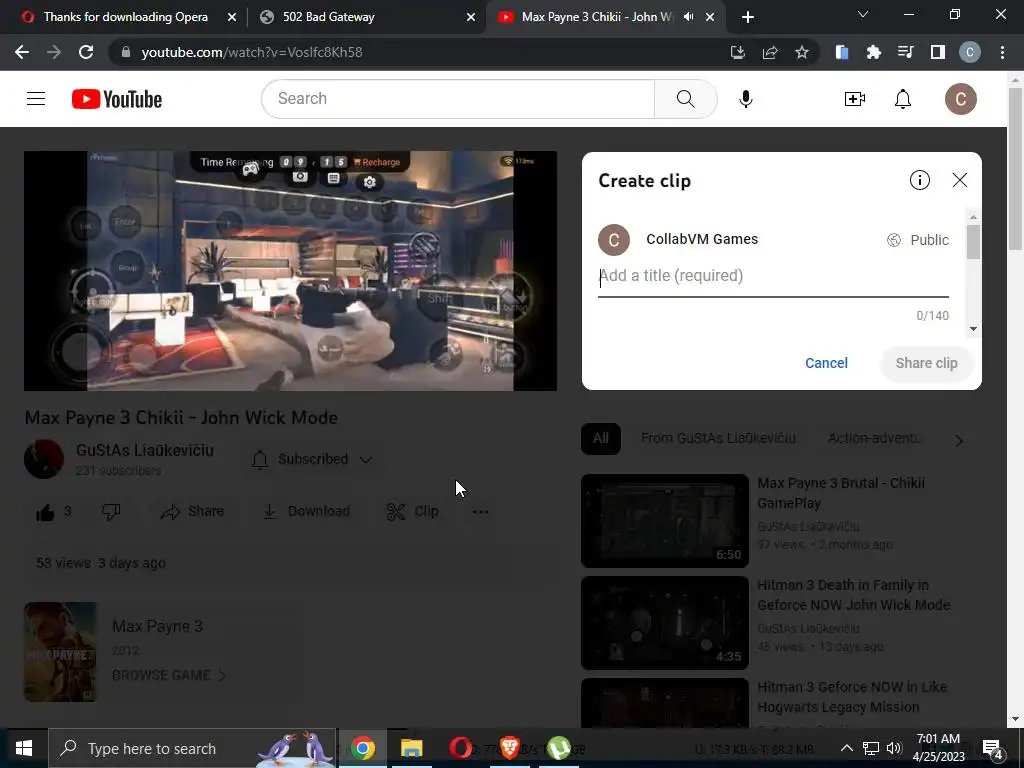1024x768 pixels.
Task: Open uTorrent from taskbar
Action: [x=559, y=748]
